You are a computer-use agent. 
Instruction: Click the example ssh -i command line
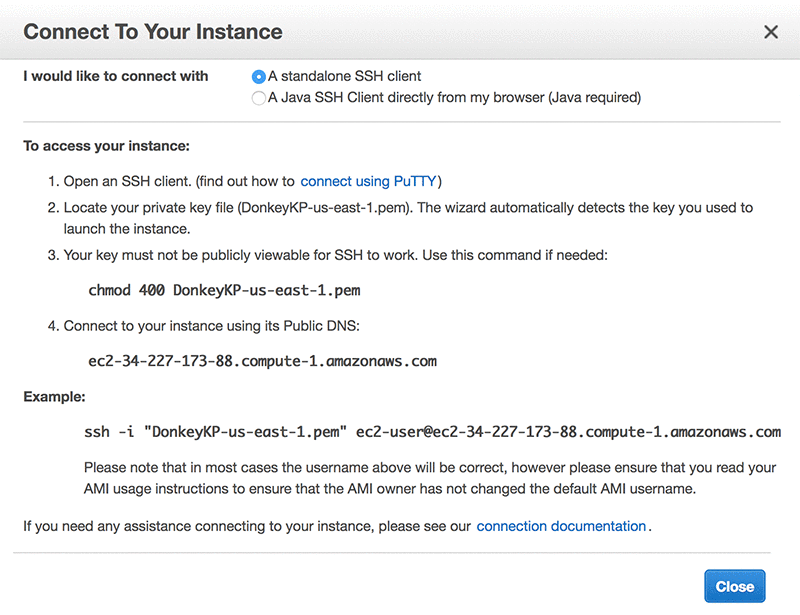[x=432, y=432]
